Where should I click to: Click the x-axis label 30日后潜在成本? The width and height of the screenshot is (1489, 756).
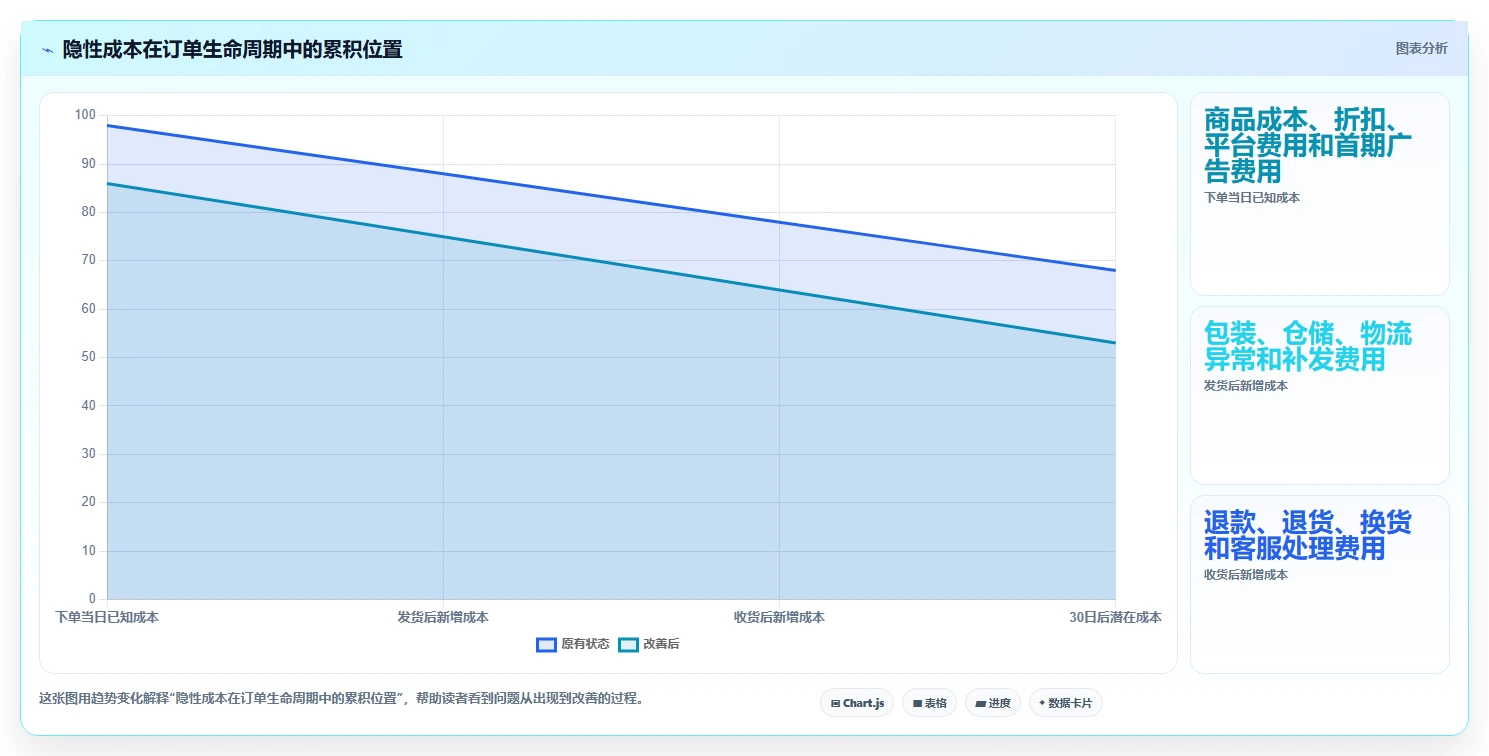coord(1115,617)
